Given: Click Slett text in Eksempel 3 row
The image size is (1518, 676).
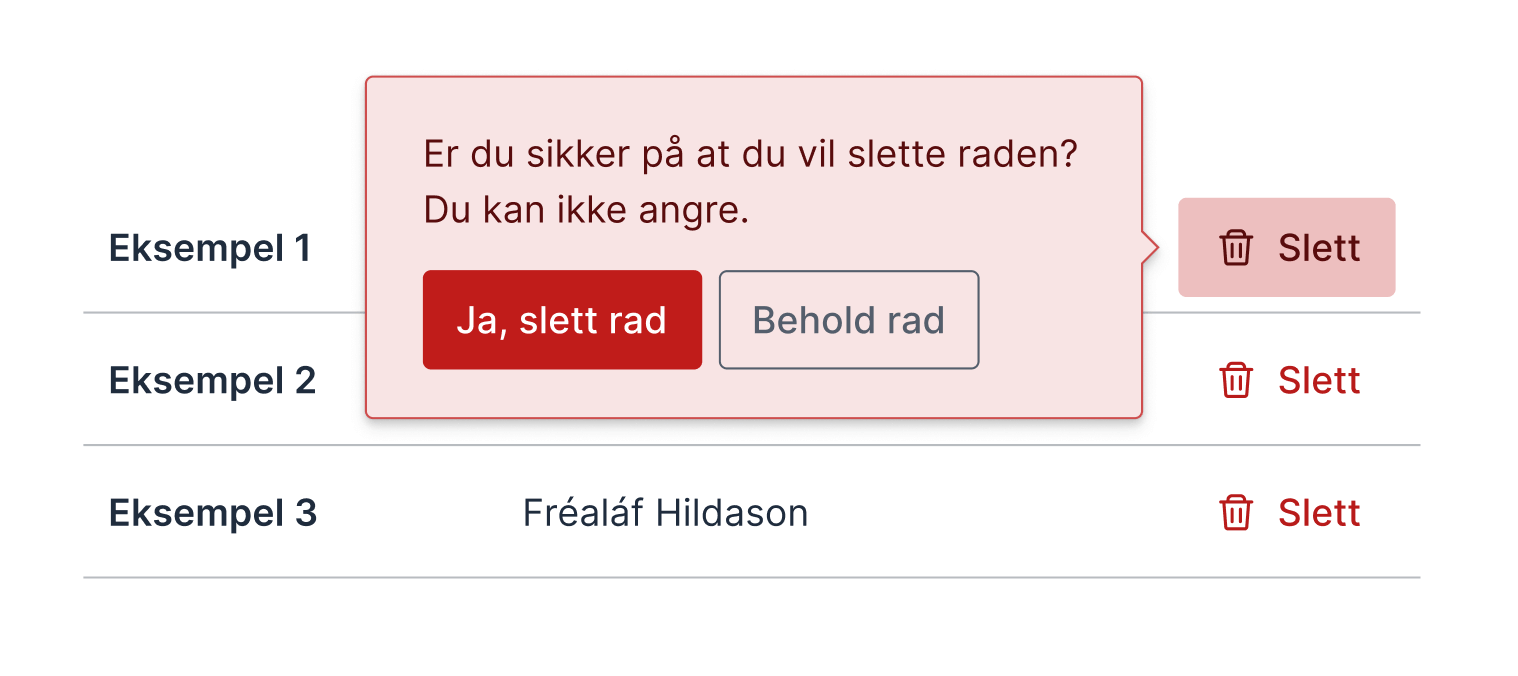Looking at the screenshot, I should pos(1319,513).
